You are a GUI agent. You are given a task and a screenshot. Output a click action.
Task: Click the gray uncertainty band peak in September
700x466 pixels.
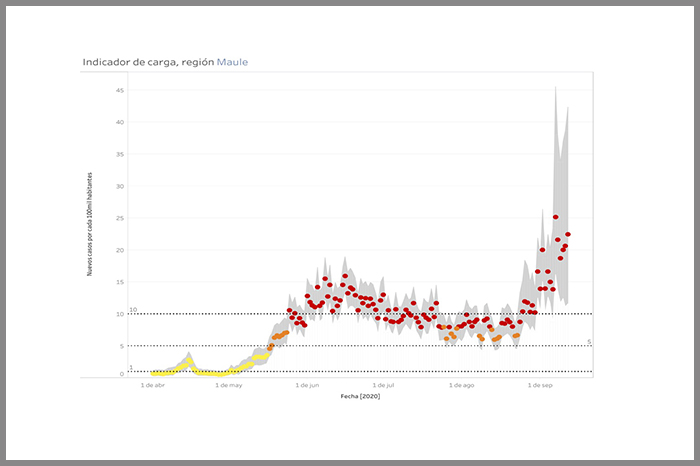click(556, 88)
